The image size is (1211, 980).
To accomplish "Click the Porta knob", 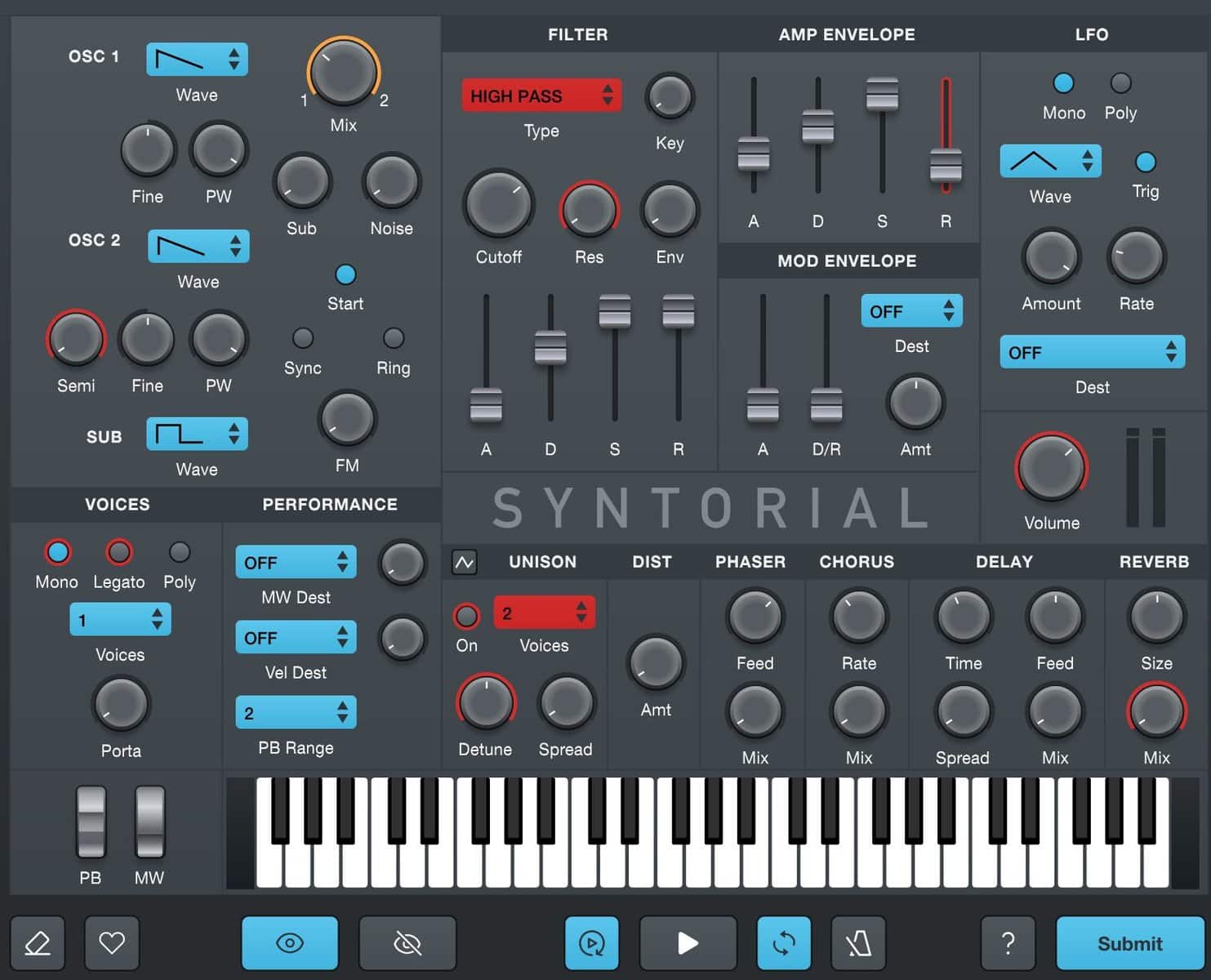I will (121, 704).
